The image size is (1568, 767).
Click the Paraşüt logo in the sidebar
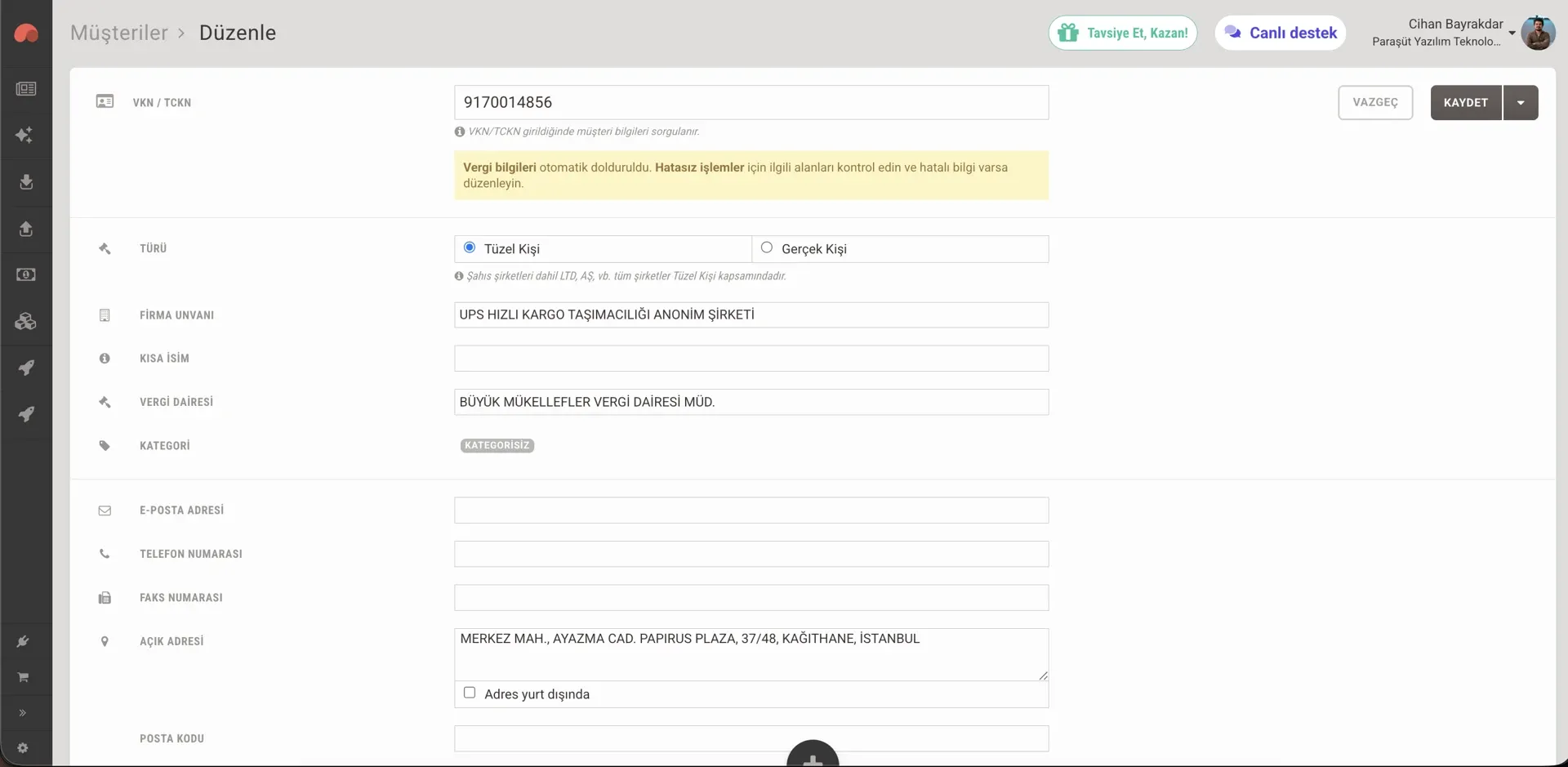pos(26,33)
